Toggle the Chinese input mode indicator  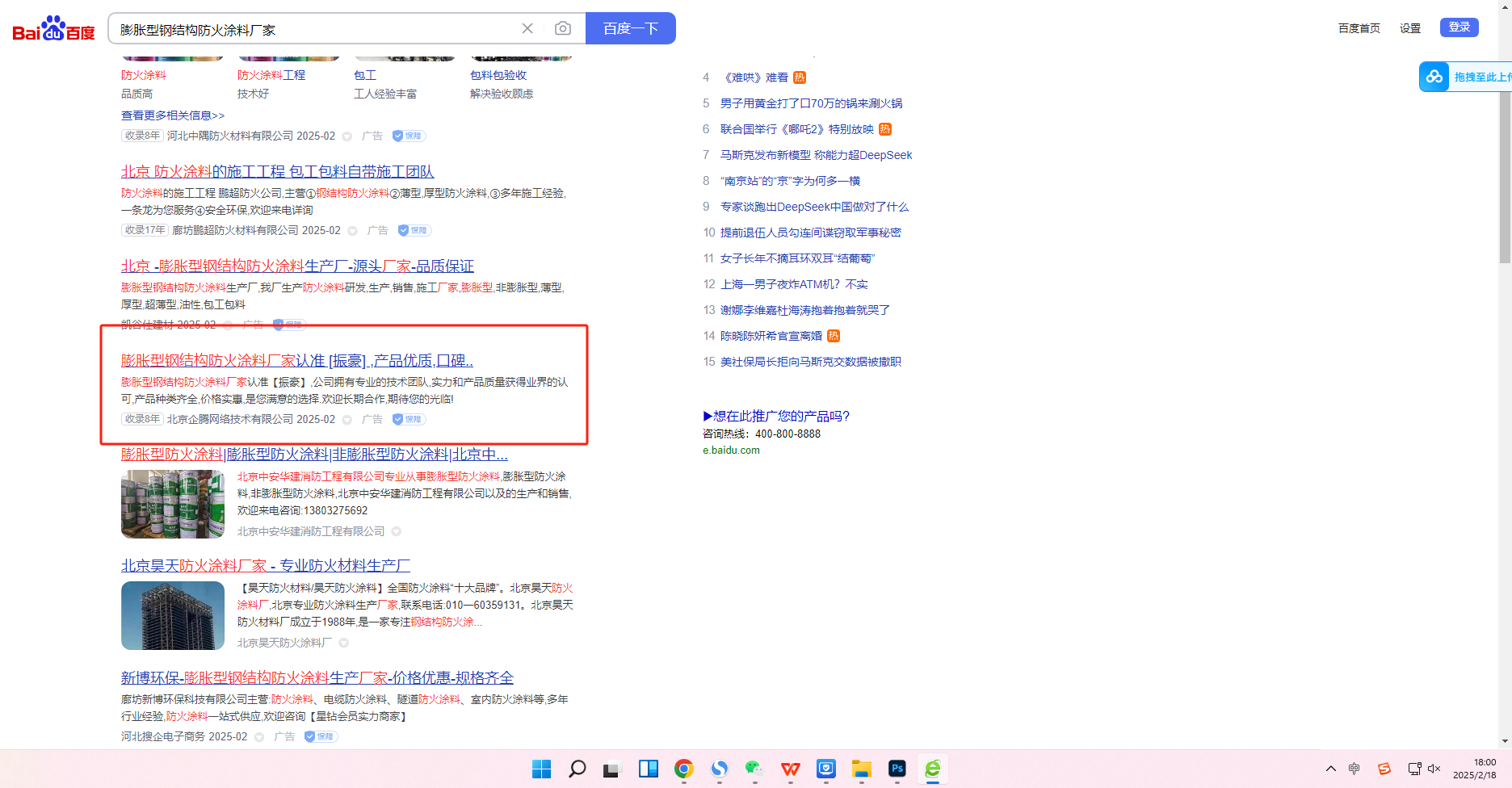pos(1354,769)
